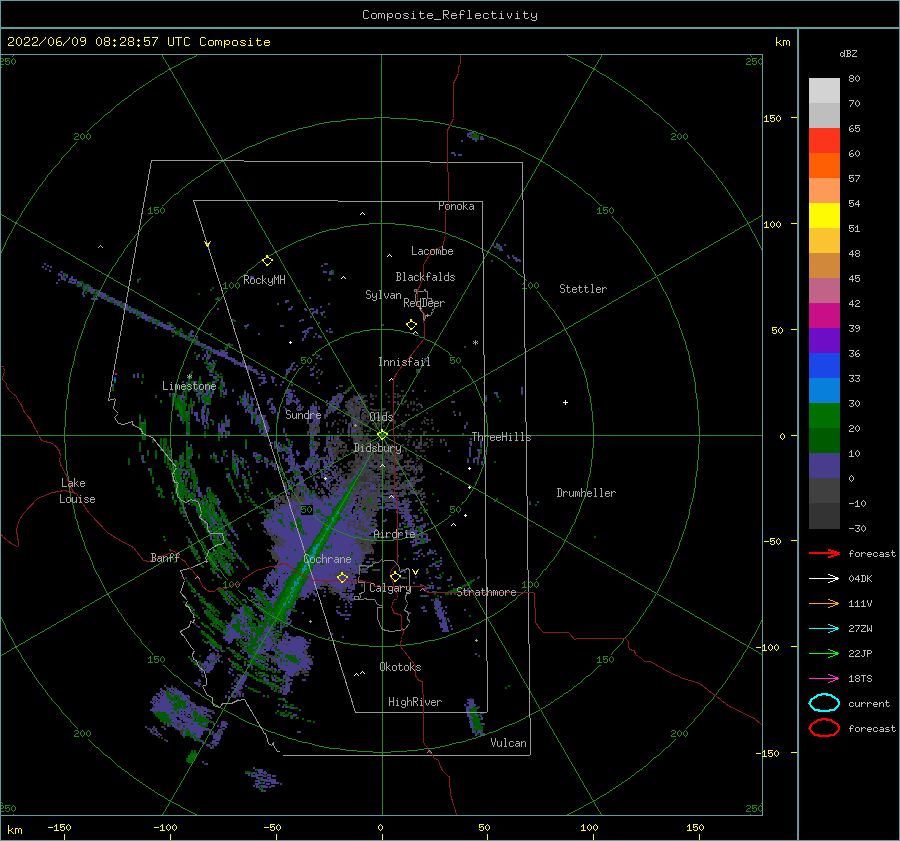Click the yellow diamond marker below Cochrane

[342, 578]
